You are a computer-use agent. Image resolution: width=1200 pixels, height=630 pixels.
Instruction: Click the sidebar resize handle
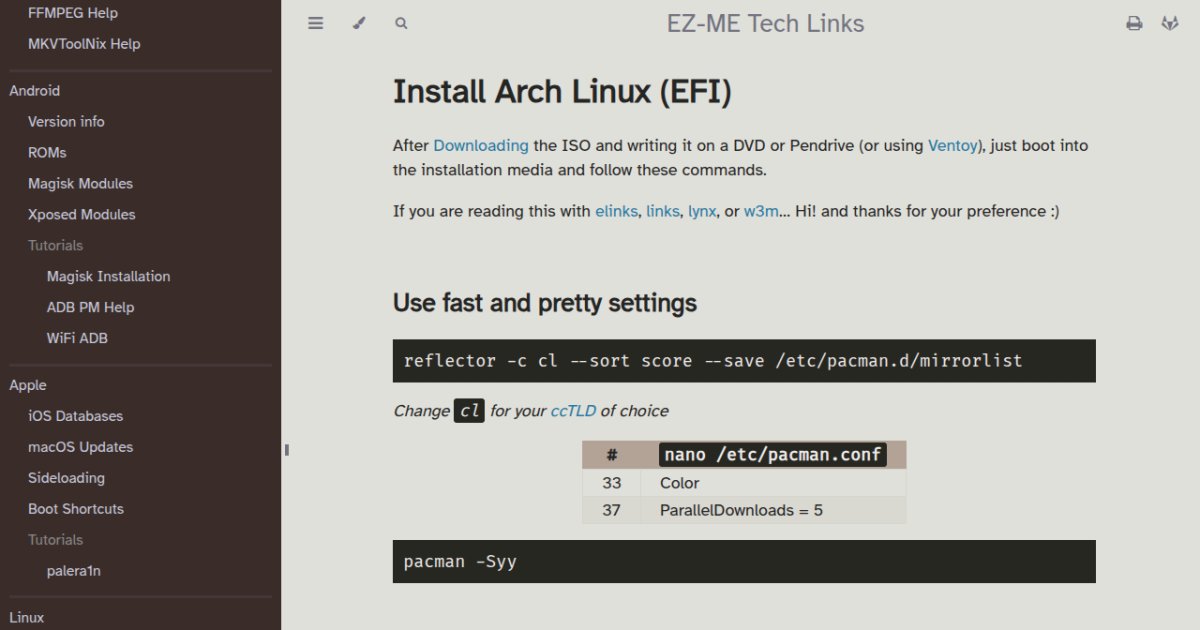pos(285,450)
